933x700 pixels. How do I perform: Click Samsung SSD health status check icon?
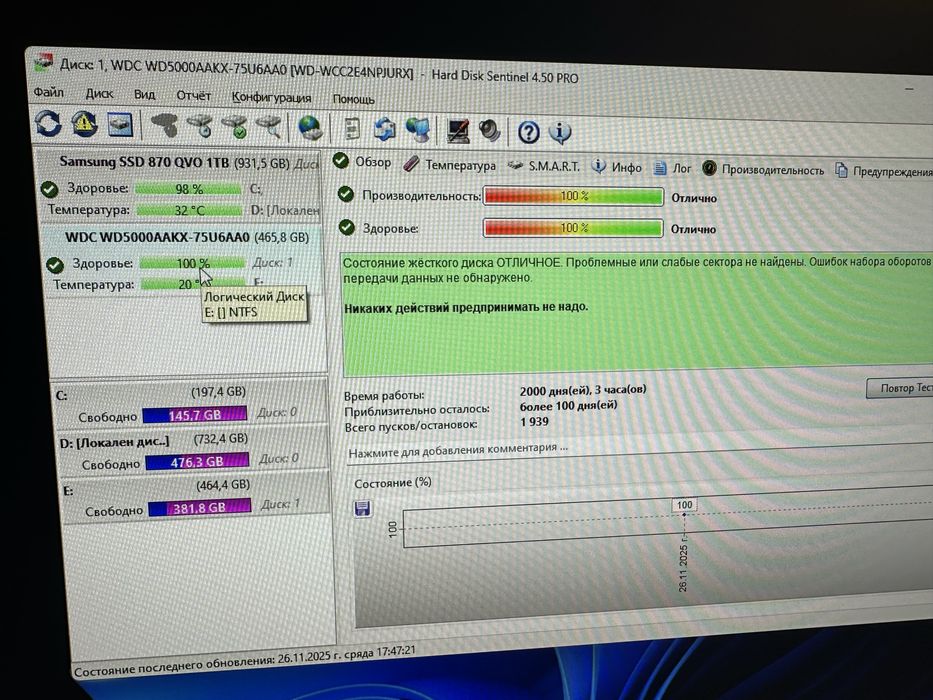49,189
